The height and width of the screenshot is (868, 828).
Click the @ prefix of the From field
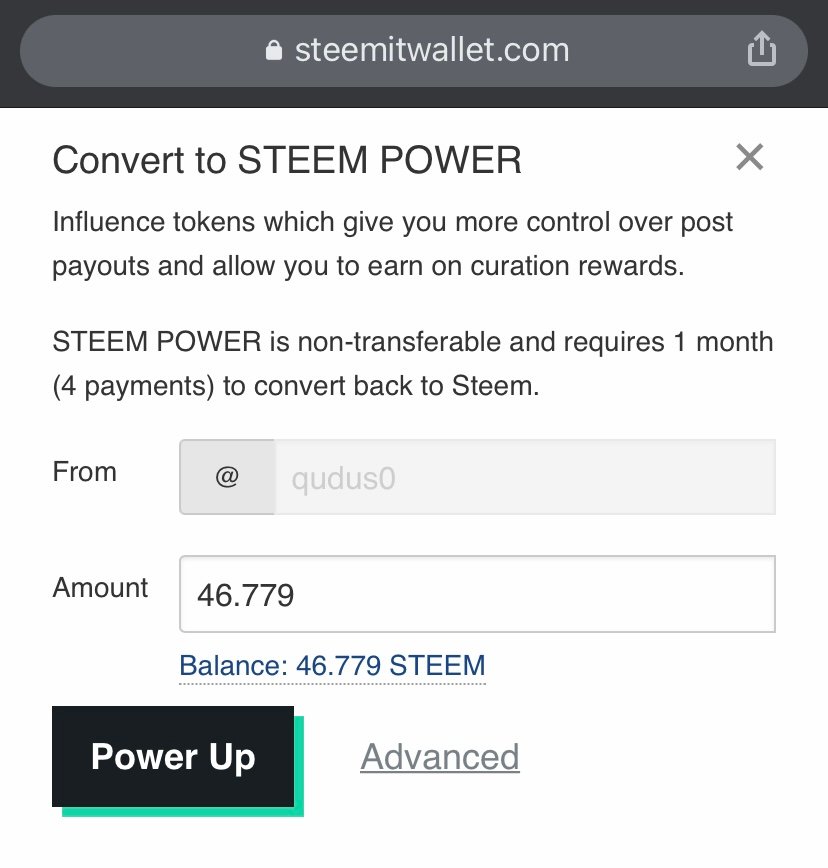(x=227, y=477)
